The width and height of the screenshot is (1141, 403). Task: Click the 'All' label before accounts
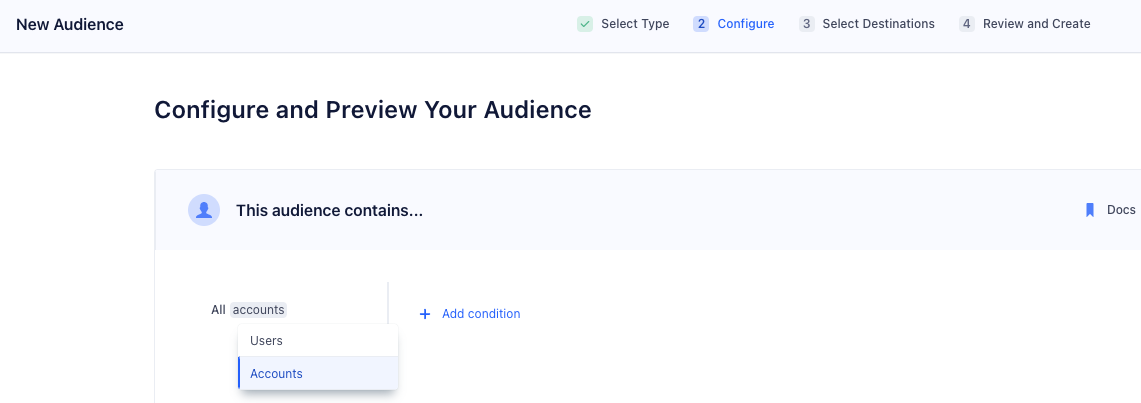click(218, 310)
